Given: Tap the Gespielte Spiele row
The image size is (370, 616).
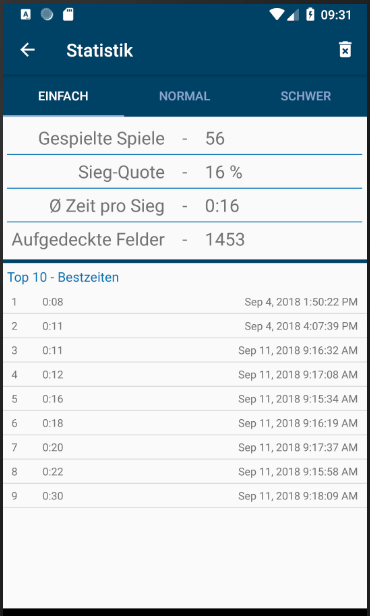Looking at the screenshot, I should click(185, 138).
